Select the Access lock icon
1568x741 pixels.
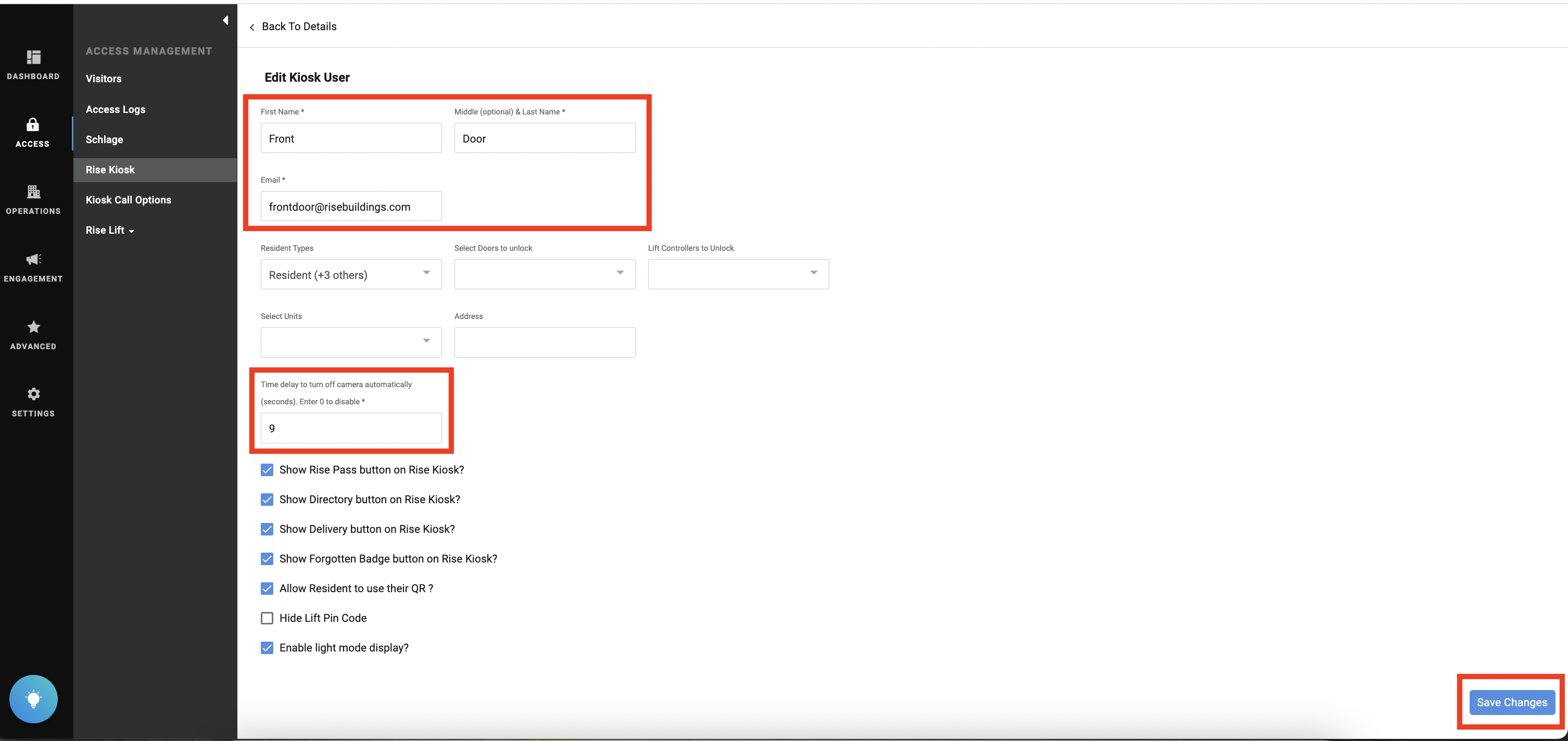point(33,125)
